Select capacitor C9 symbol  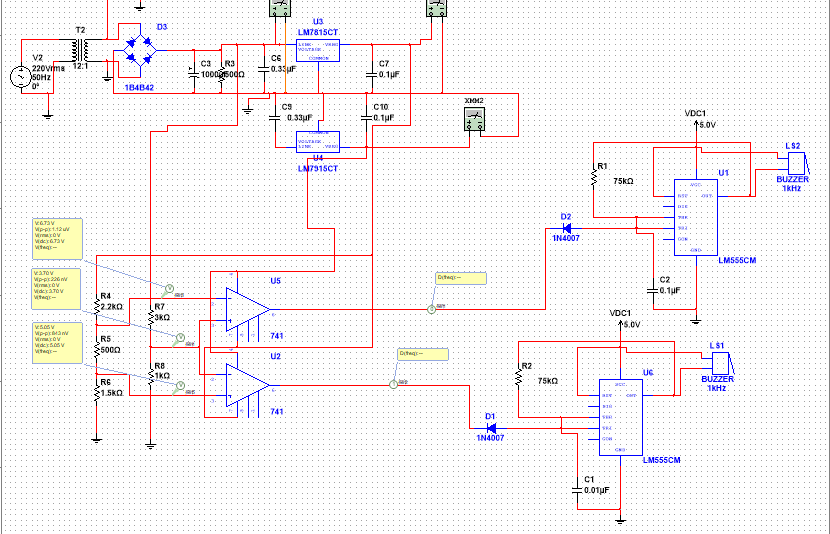pos(275,117)
